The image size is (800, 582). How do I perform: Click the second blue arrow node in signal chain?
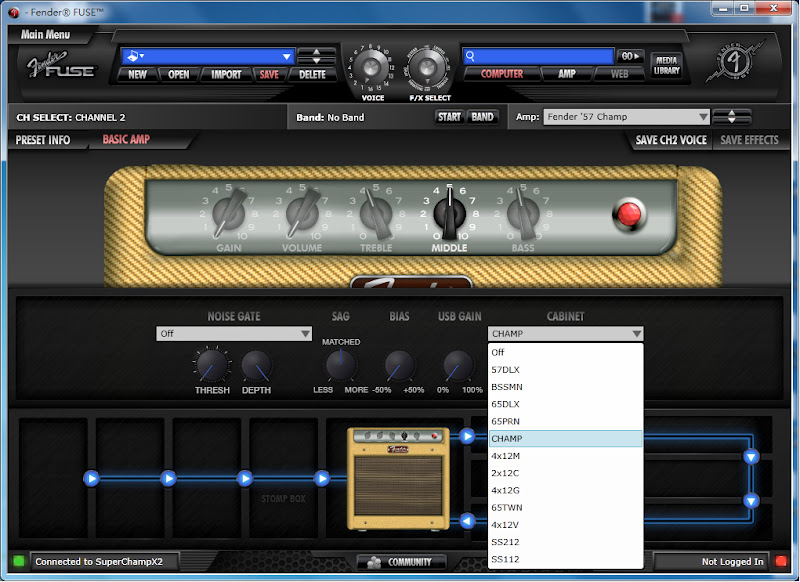(x=168, y=478)
